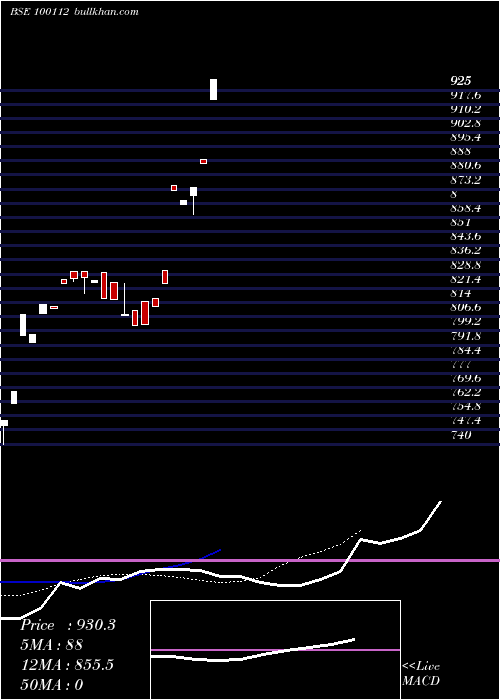Screen dimensions: 500x700
Task: Select the 740 price axis label
Action: 460,435
